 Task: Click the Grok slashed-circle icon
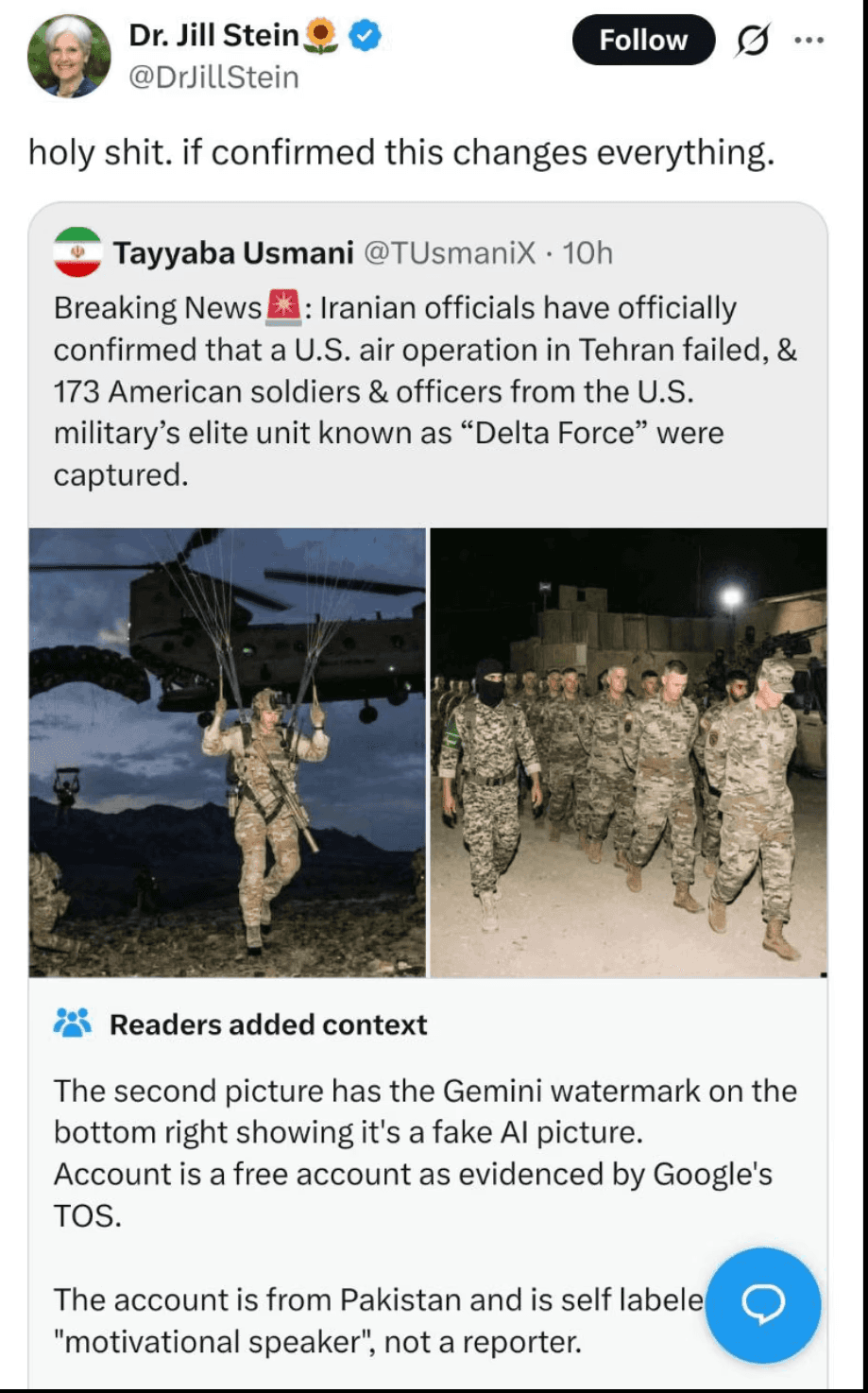tap(752, 41)
